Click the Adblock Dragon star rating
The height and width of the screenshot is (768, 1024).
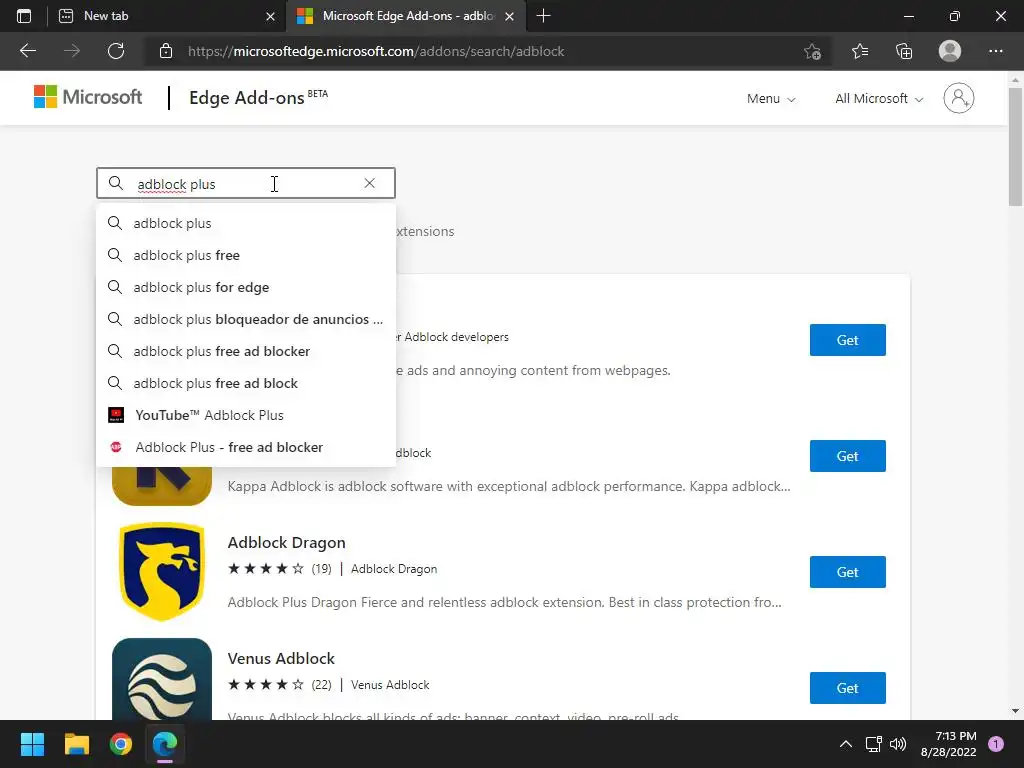pyautogui.click(x=266, y=569)
